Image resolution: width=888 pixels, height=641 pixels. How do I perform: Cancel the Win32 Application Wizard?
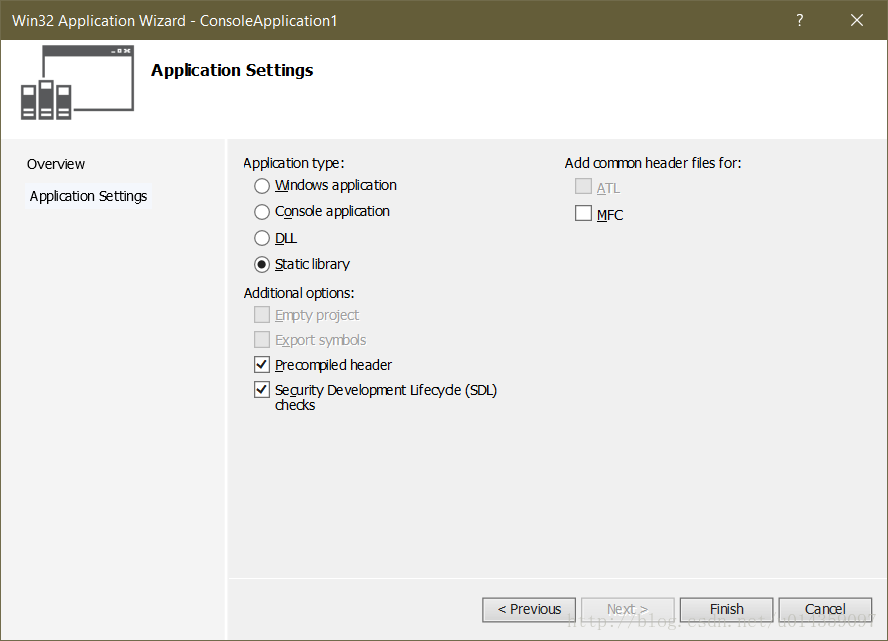(x=825, y=609)
